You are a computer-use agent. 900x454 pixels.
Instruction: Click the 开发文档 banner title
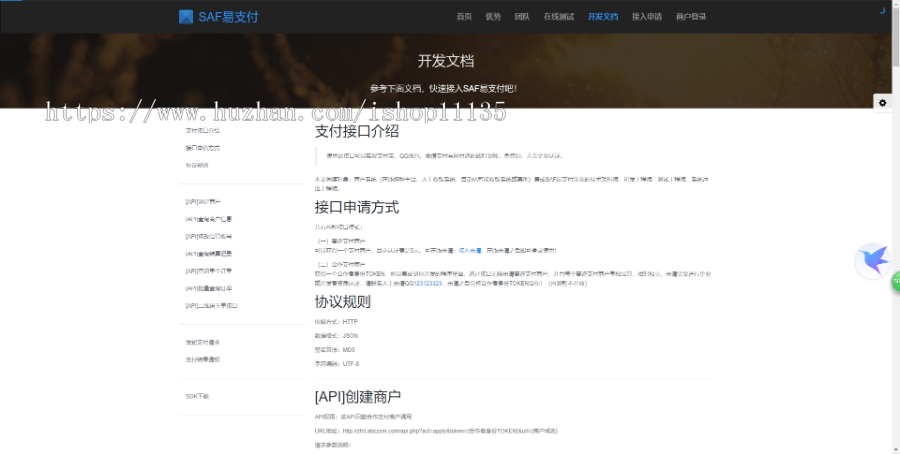pyautogui.click(x=446, y=61)
